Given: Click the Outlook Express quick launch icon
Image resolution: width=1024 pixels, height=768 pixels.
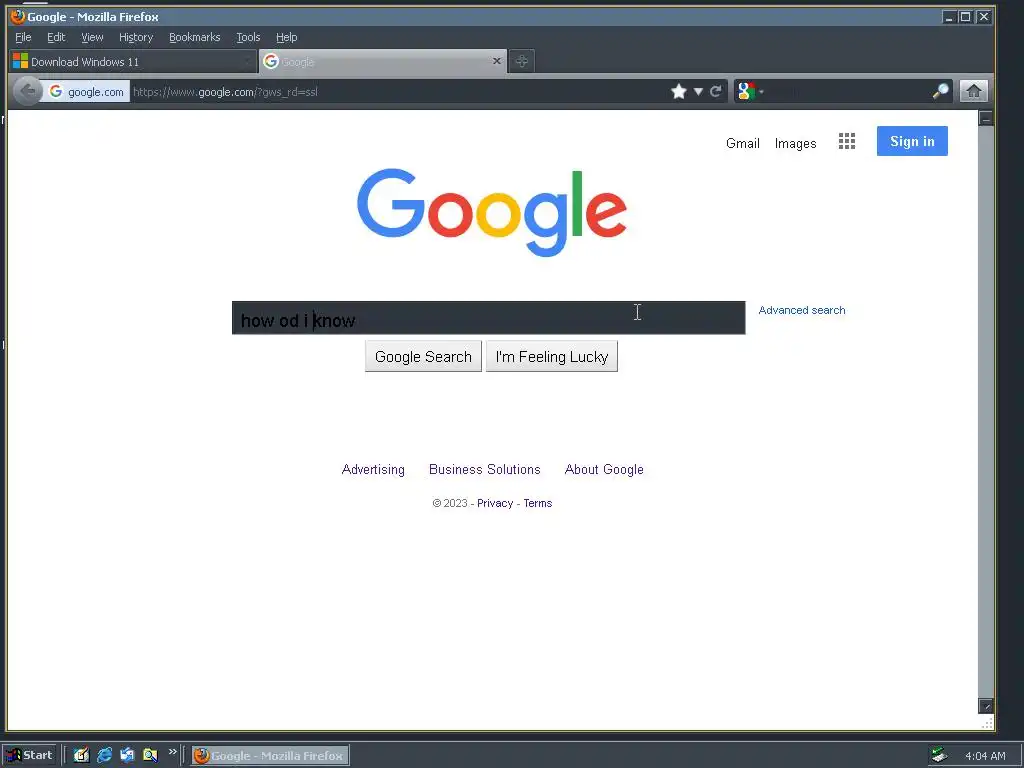Looking at the screenshot, I should (x=127, y=755).
